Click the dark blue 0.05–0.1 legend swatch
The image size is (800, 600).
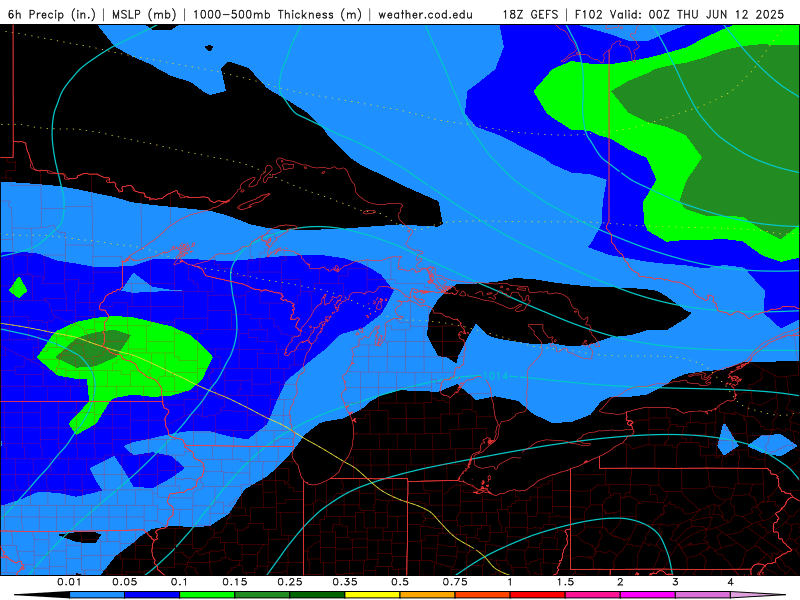152,595
